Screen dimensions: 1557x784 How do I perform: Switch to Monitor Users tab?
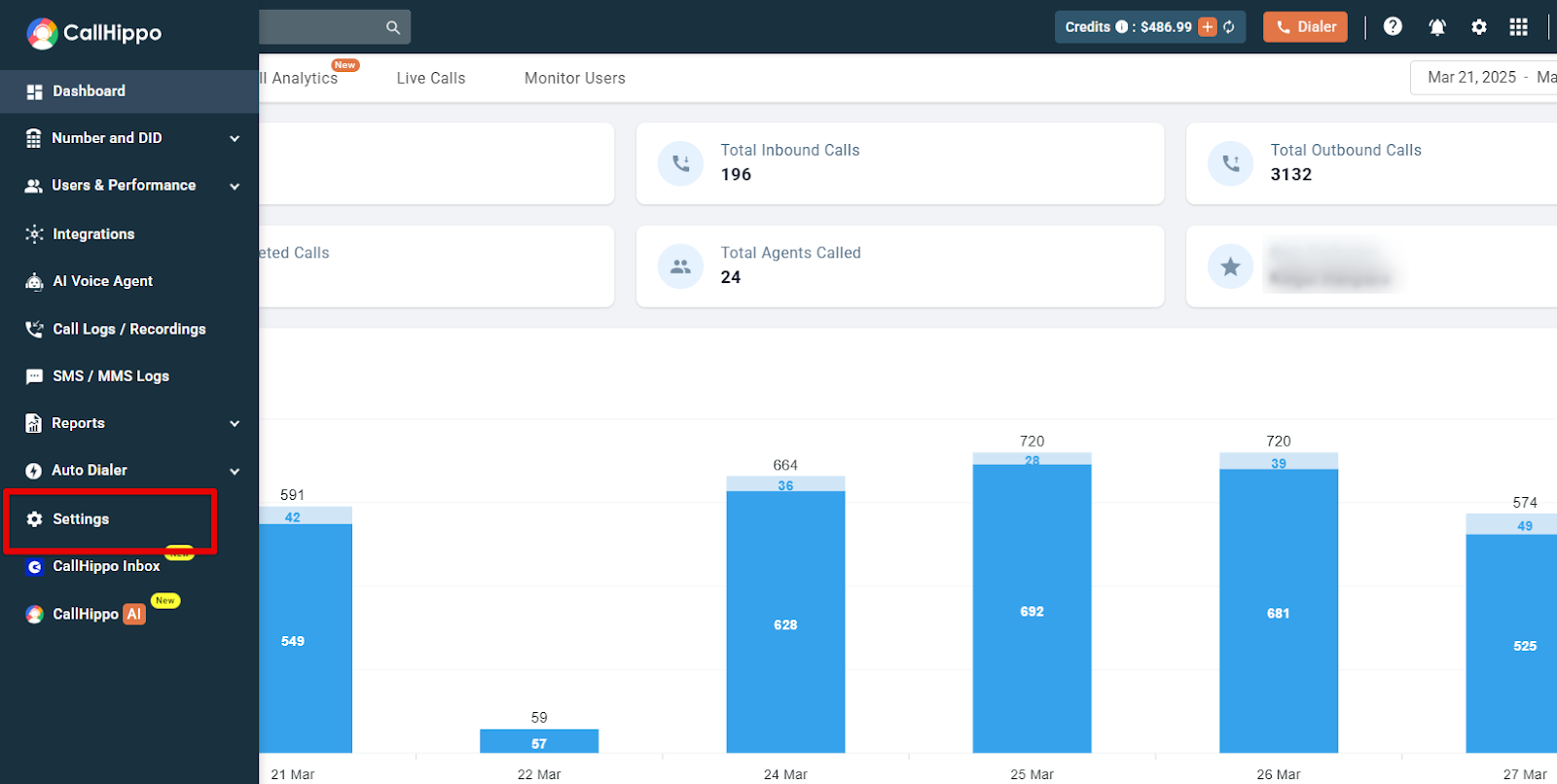(x=575, y=79)
